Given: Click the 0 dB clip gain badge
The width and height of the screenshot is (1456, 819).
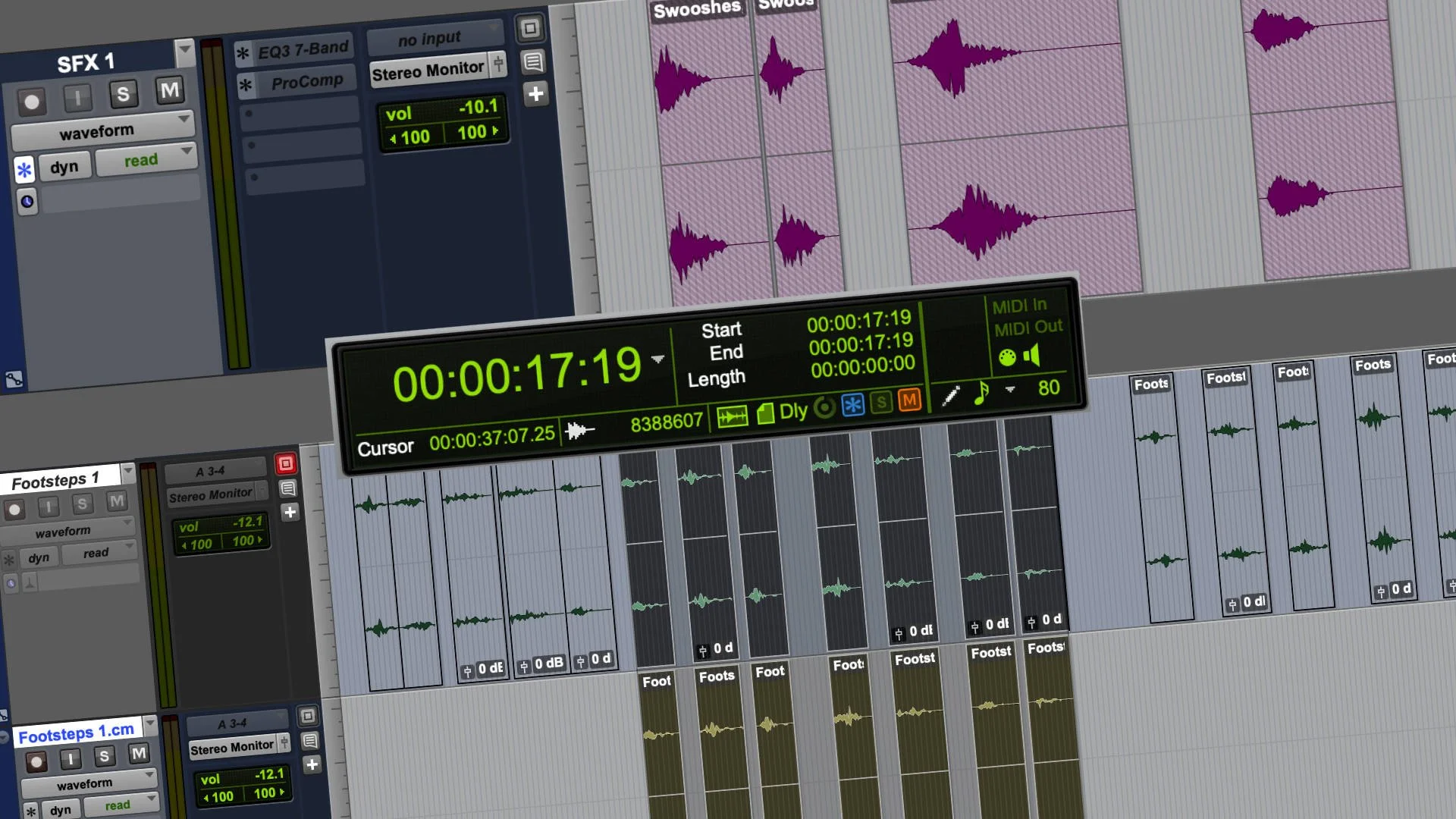Looking at the screenshot, I should 541,664.
